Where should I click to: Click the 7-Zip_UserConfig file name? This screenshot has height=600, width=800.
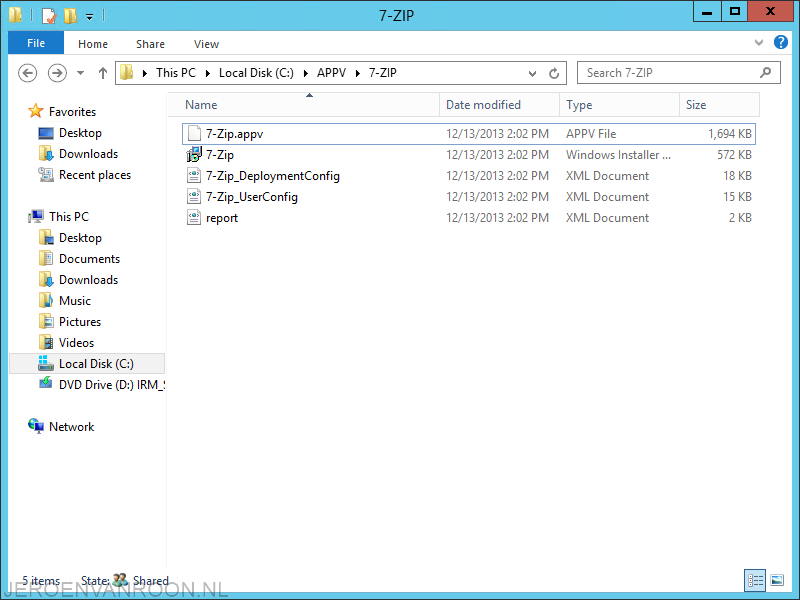[252, 197]
